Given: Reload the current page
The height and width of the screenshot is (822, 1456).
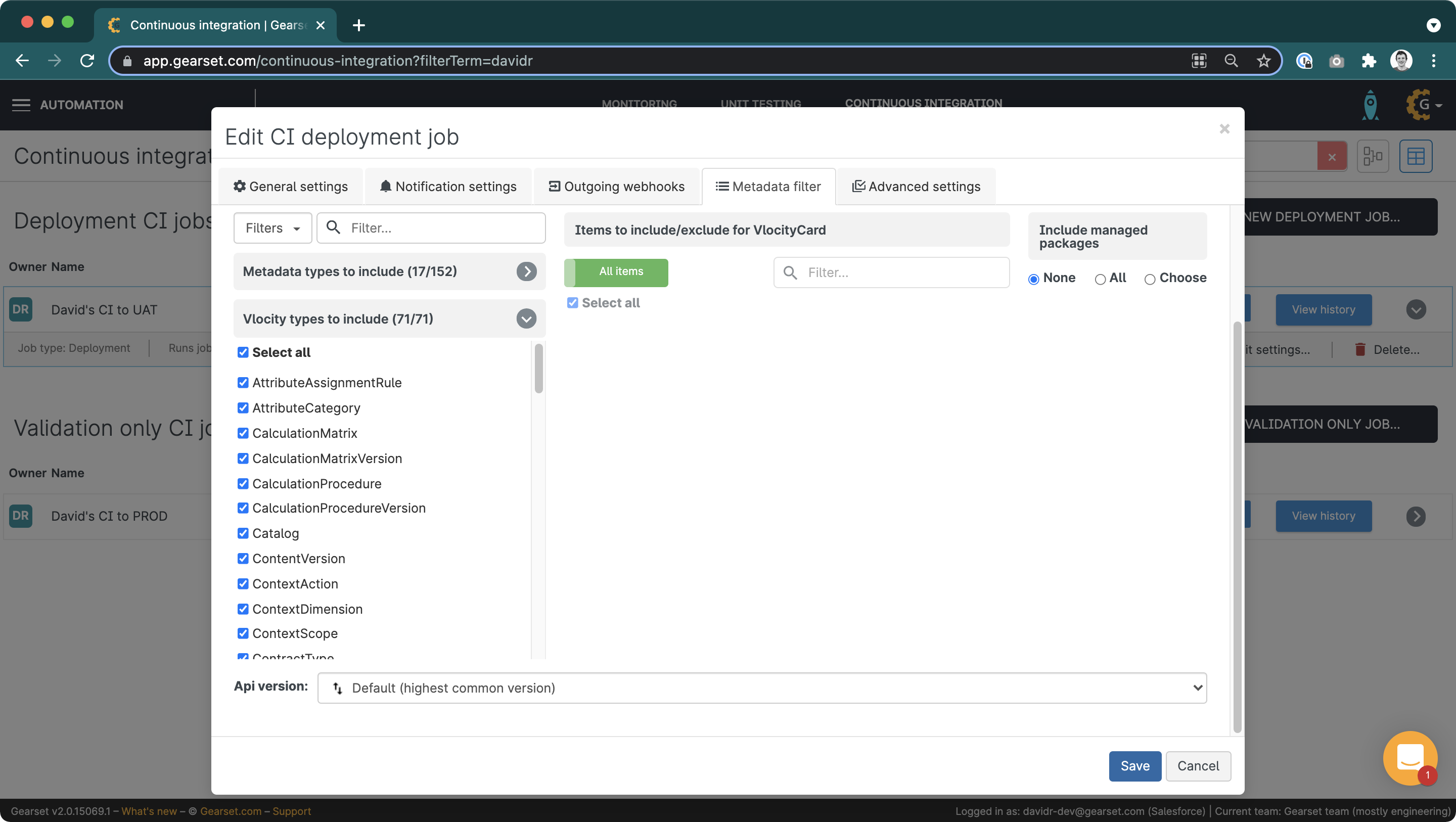Looking at the screenshot, I should point(87,61).
